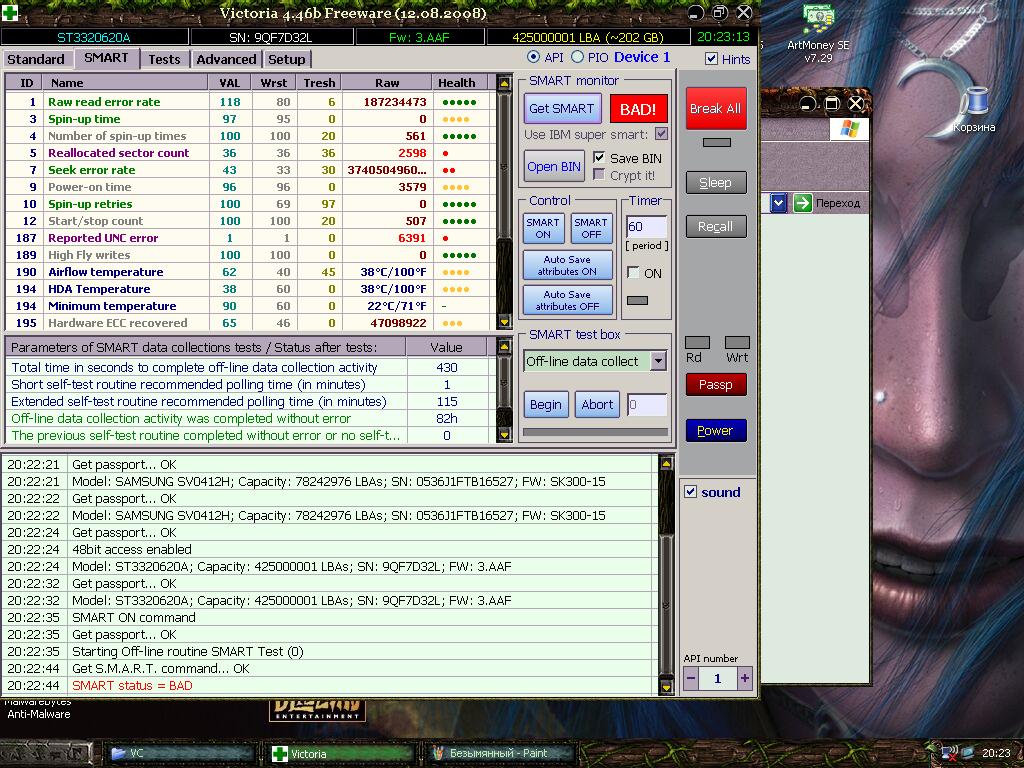1024x768 pixels.
Task: Click the red Passp button
Action: pos(716,385)
